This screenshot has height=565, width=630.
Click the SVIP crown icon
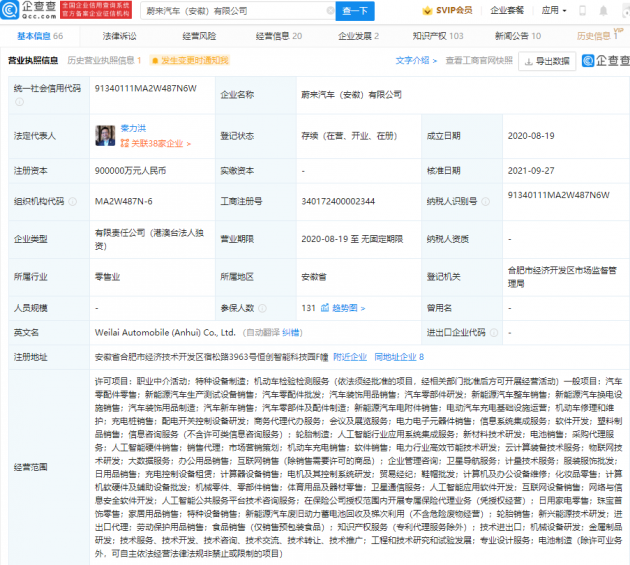pos(427,11)
